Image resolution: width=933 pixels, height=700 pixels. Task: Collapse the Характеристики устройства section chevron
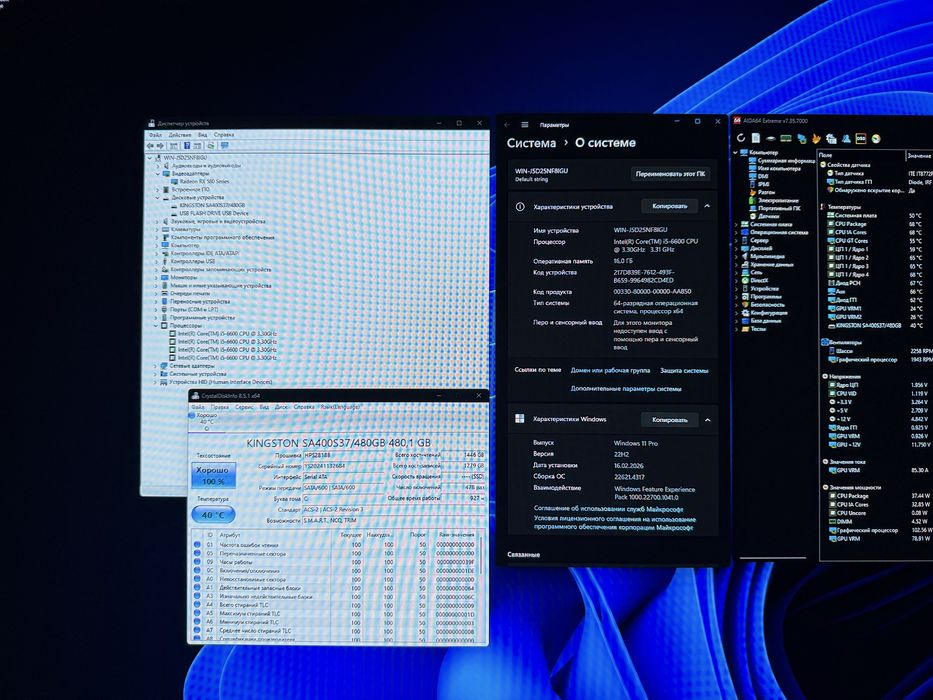pos(707,206)
